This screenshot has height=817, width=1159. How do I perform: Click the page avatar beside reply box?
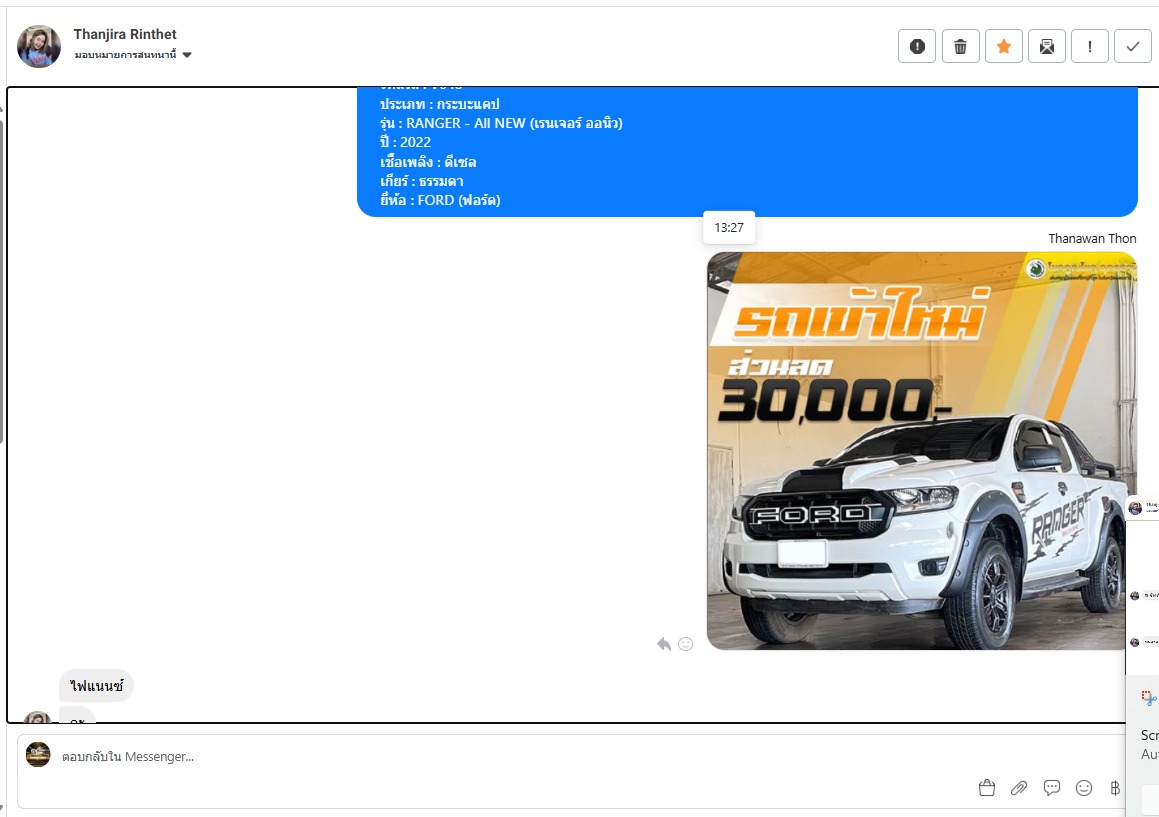[38, 755]
